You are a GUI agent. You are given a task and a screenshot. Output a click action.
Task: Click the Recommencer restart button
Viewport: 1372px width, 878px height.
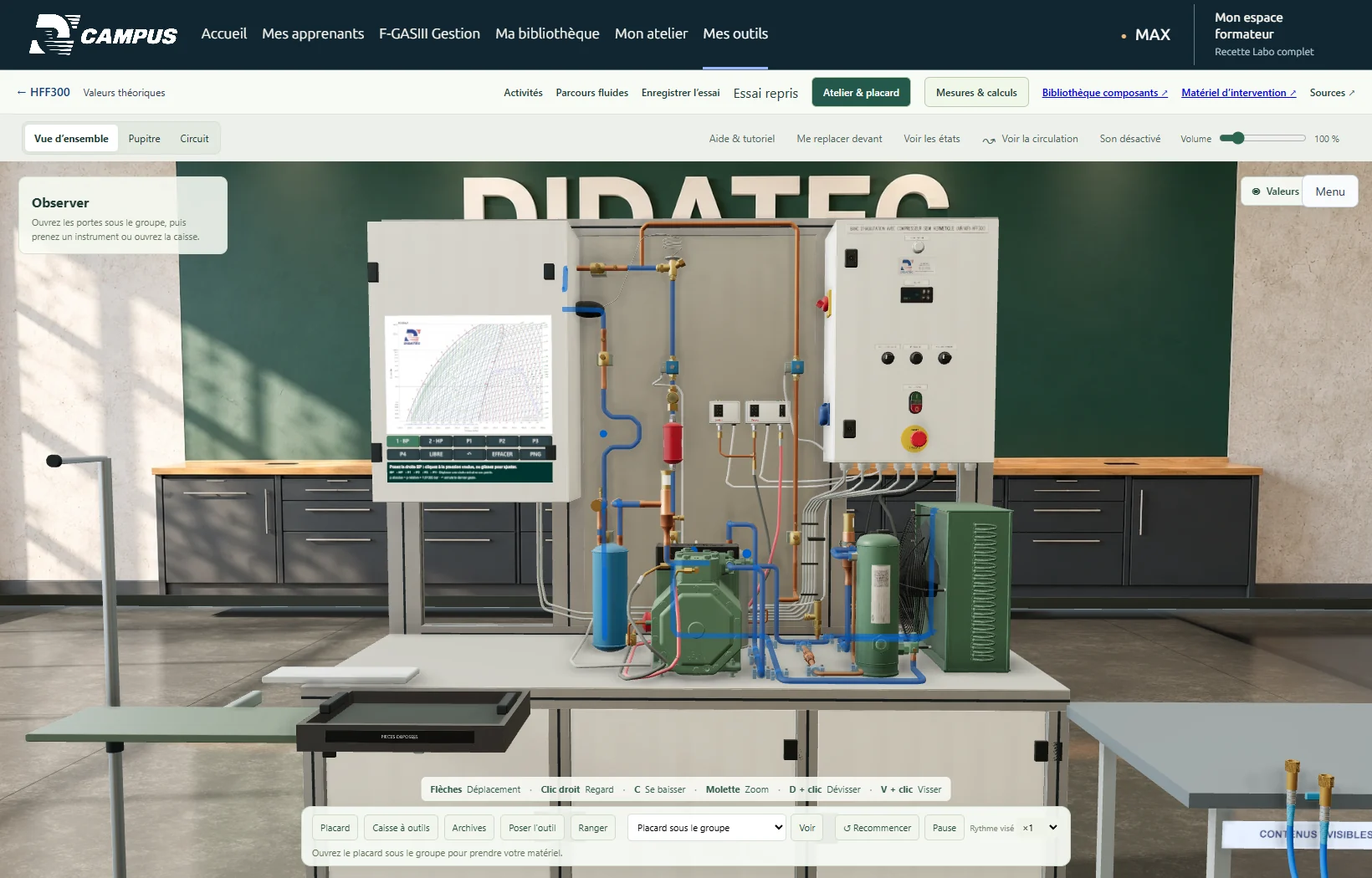[877, 828]
